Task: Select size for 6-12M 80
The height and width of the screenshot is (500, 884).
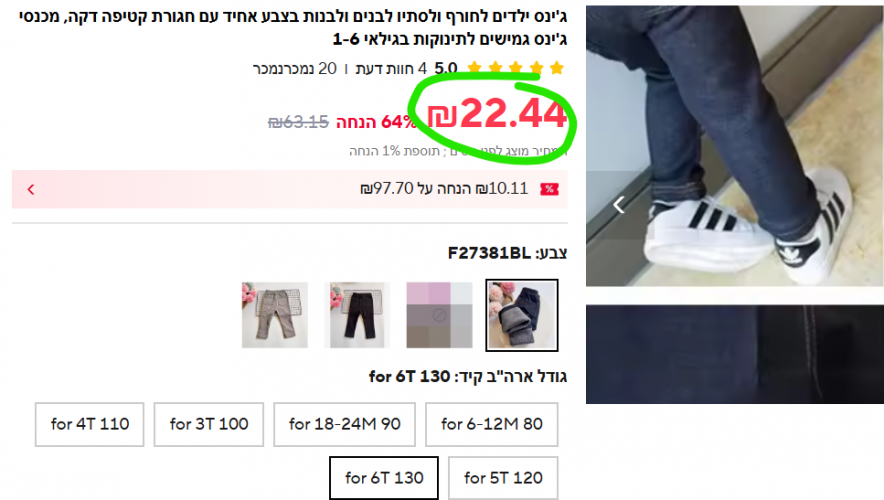Action: (492, 424)
